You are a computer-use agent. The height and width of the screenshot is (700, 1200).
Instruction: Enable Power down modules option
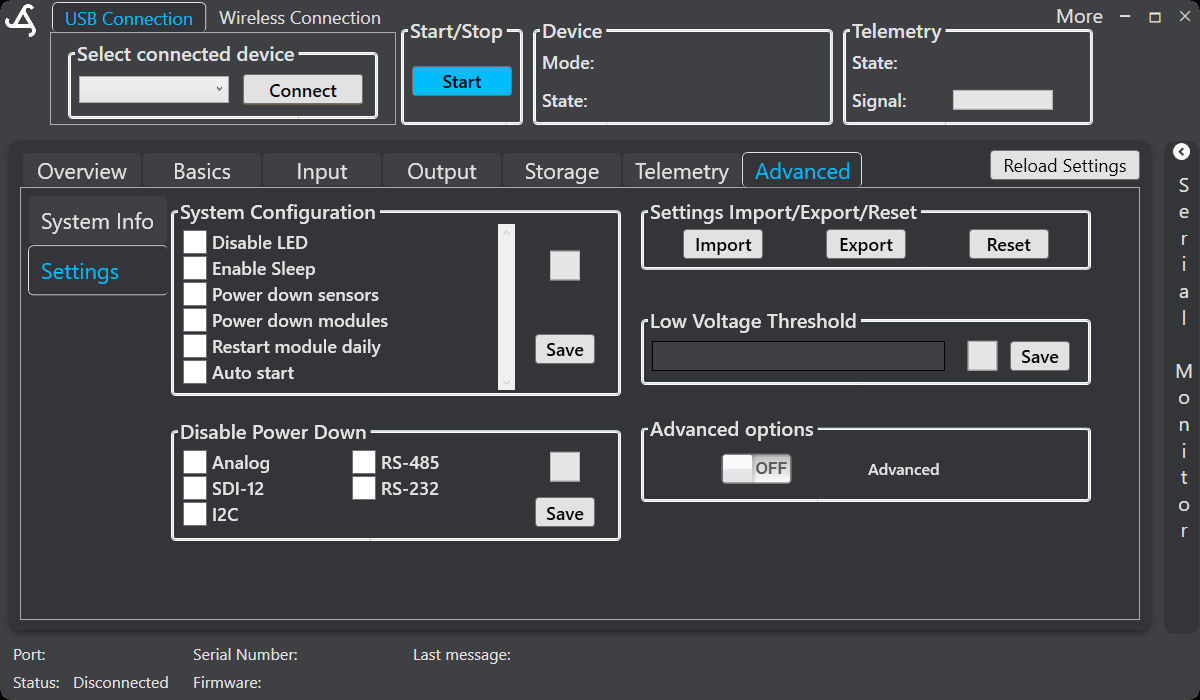195,321
